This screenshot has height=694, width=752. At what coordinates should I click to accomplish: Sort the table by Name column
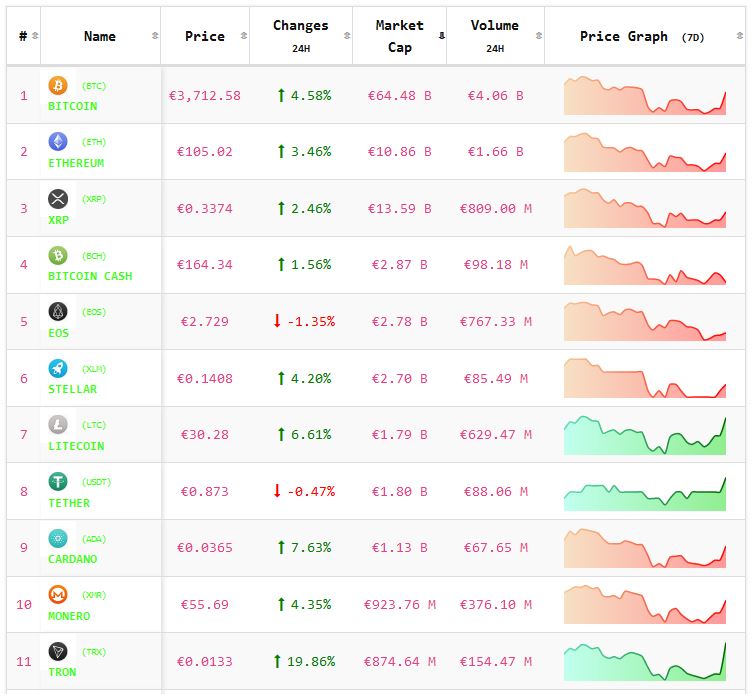(x=100, y=36)
